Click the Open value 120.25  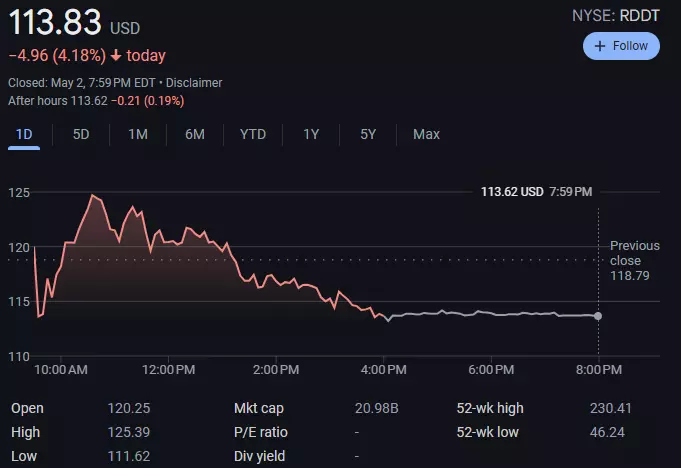129,408
